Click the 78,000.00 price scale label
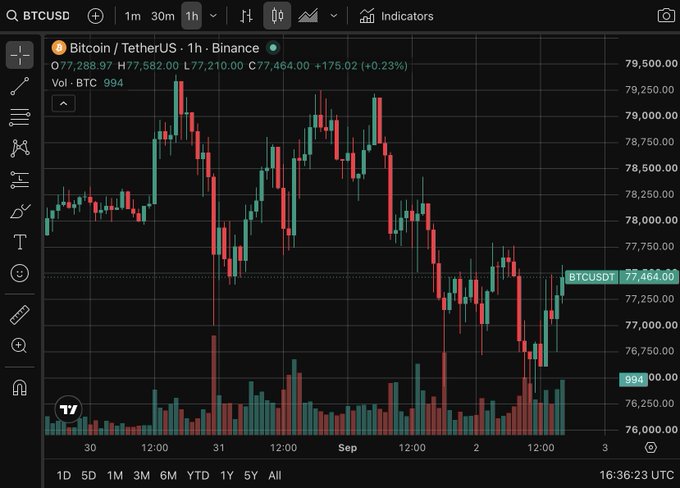680x488 pixels. (651, 220)
